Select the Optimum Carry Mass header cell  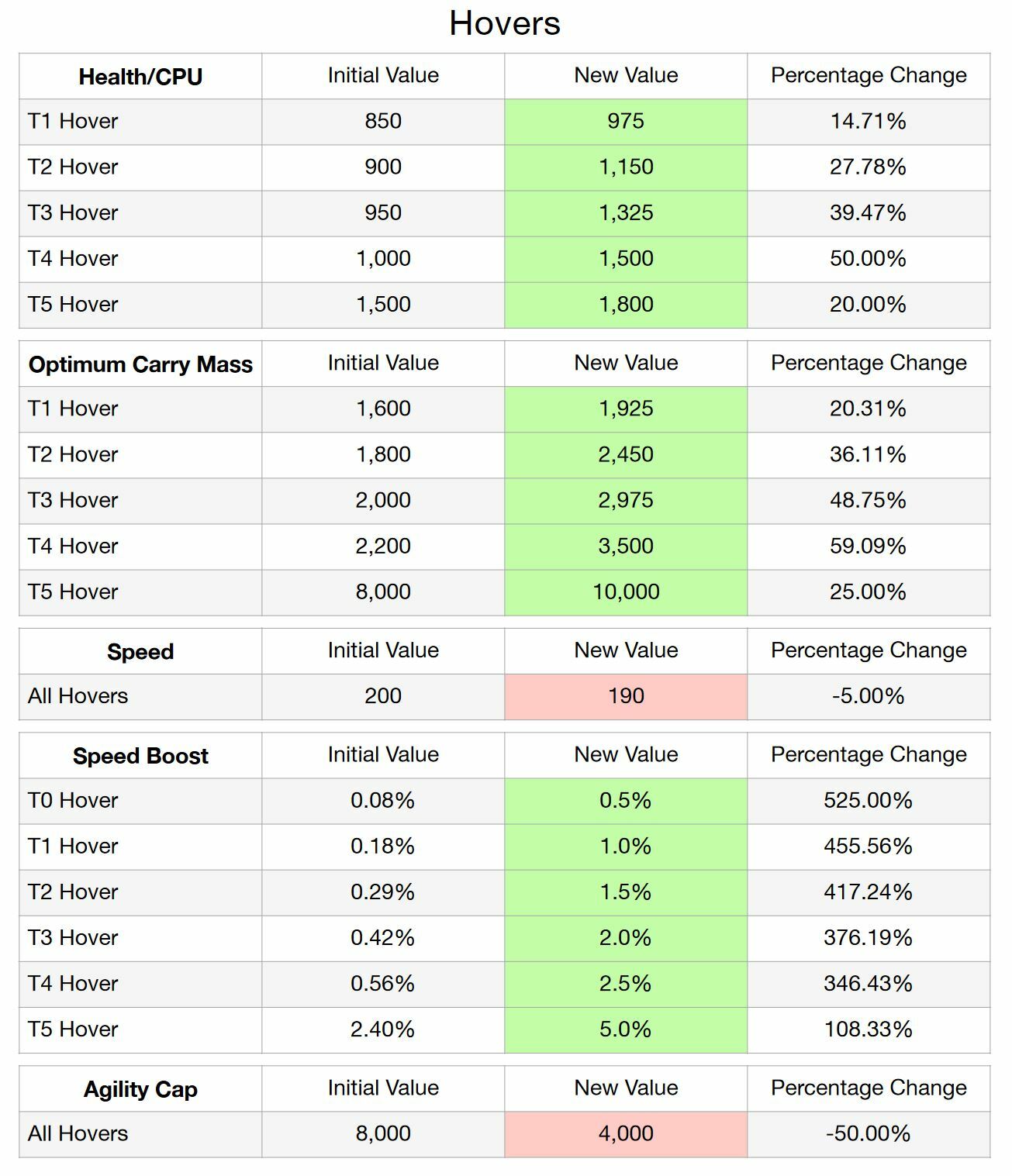click(140, 364)
